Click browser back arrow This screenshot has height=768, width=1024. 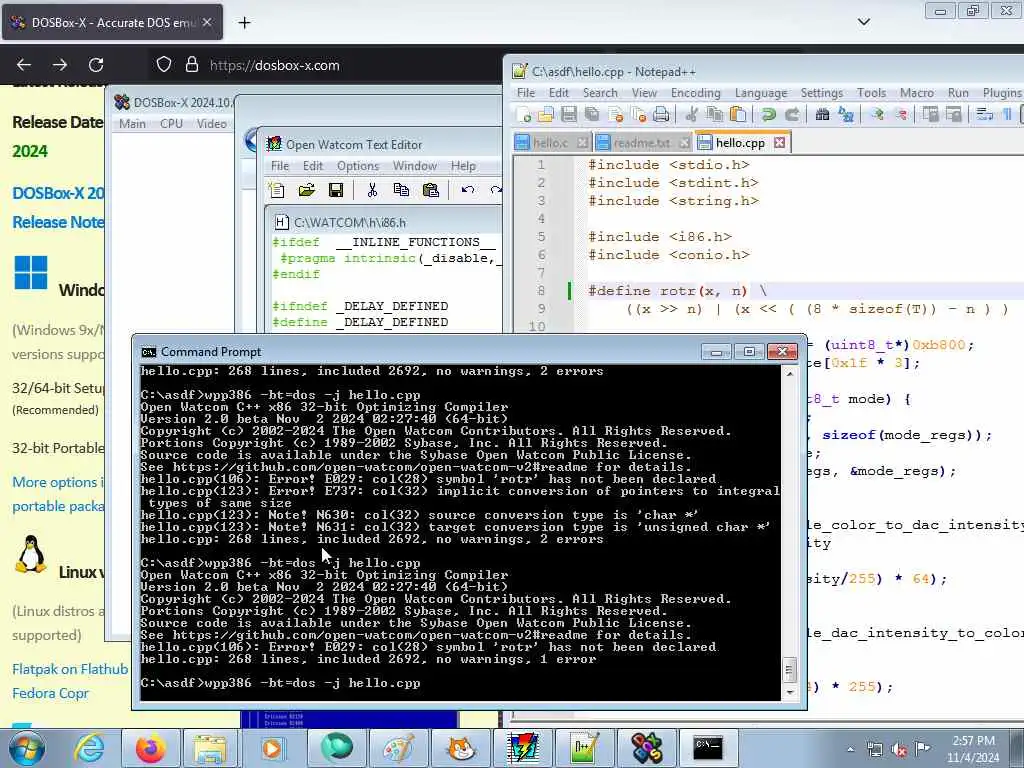[24, 65]
